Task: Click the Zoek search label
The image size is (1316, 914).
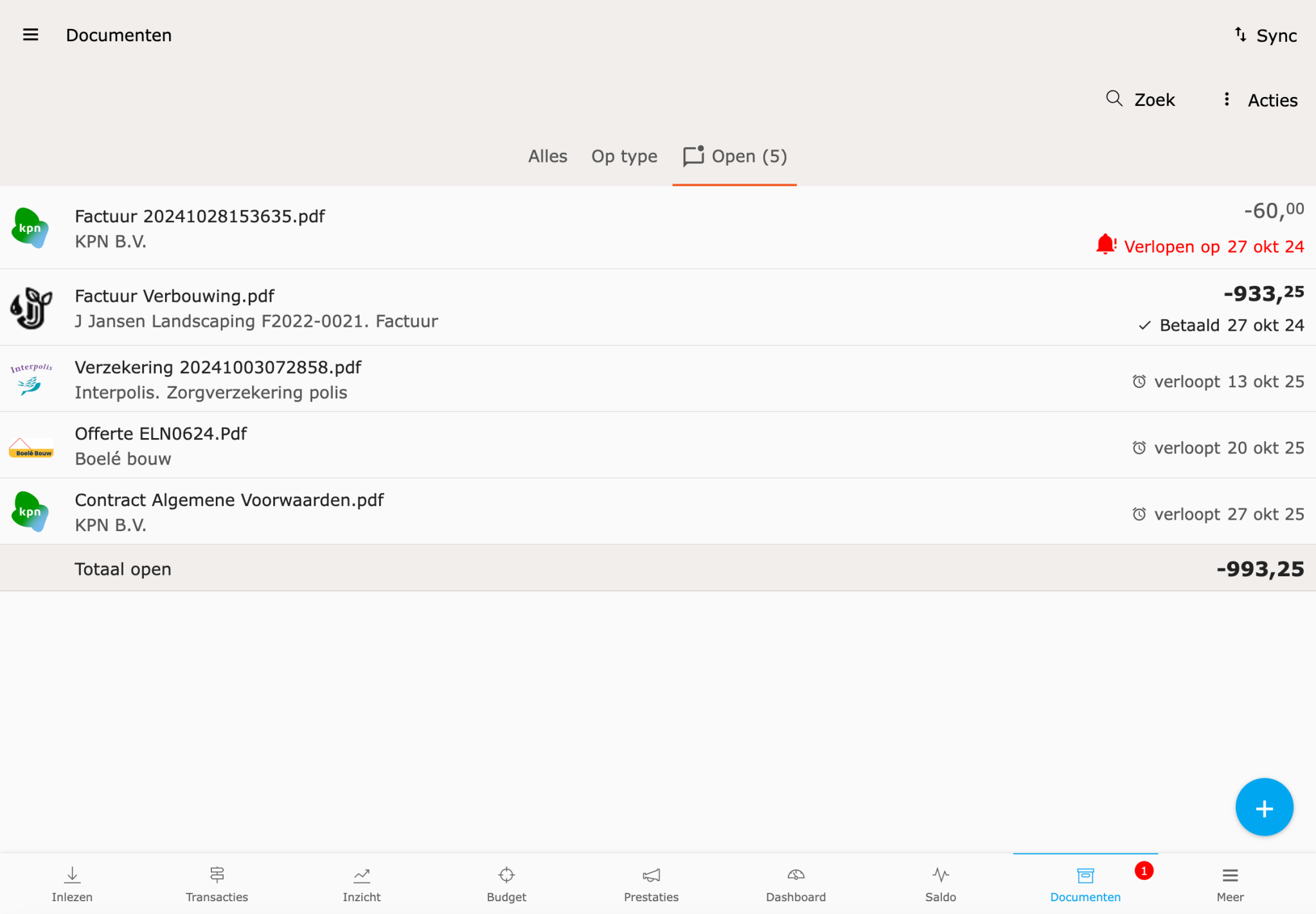Action: coord(1154,100)
